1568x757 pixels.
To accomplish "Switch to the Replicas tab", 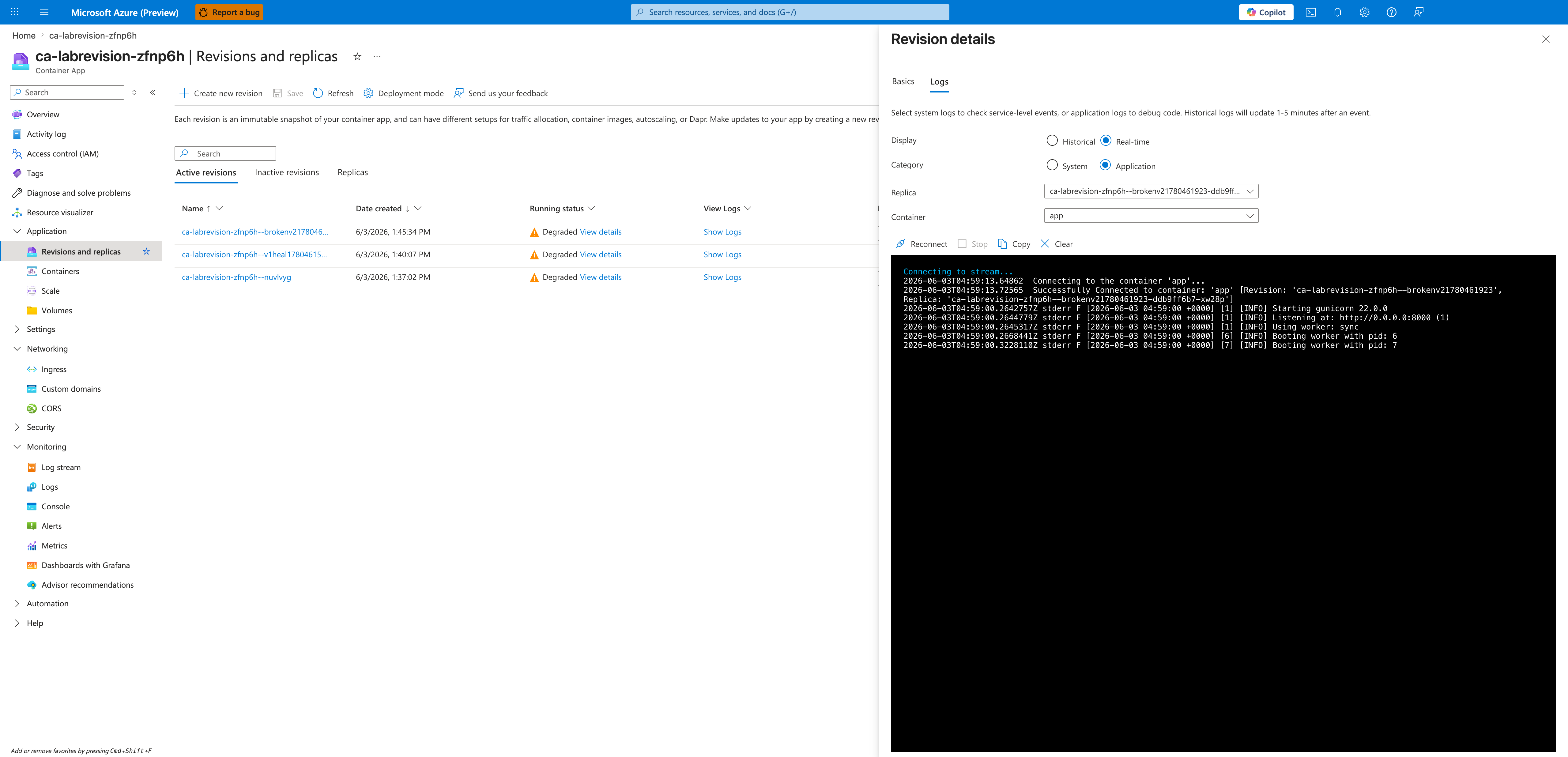I will pyautogui.click(x=352, y=173).
